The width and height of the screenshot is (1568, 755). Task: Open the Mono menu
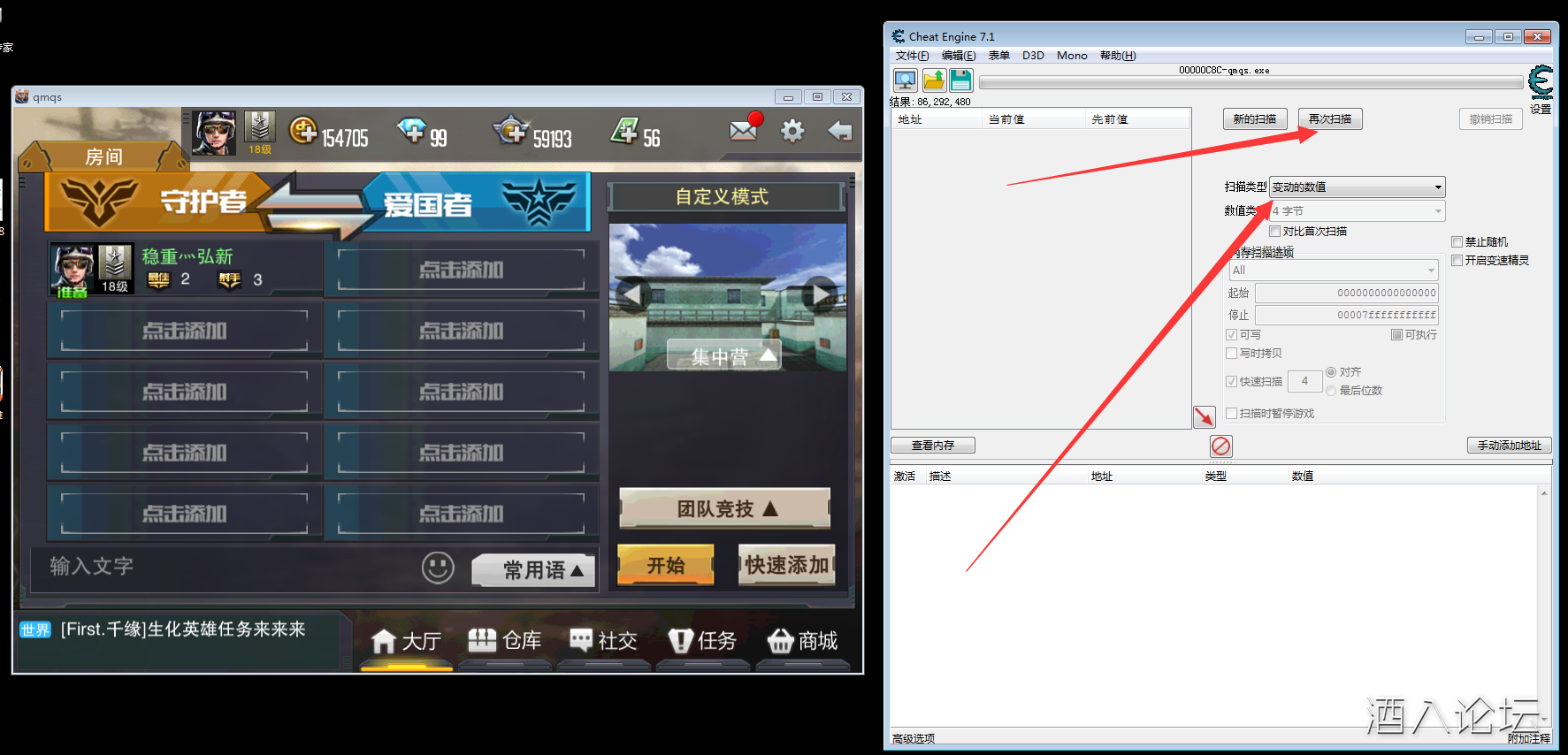point(1072,56)
